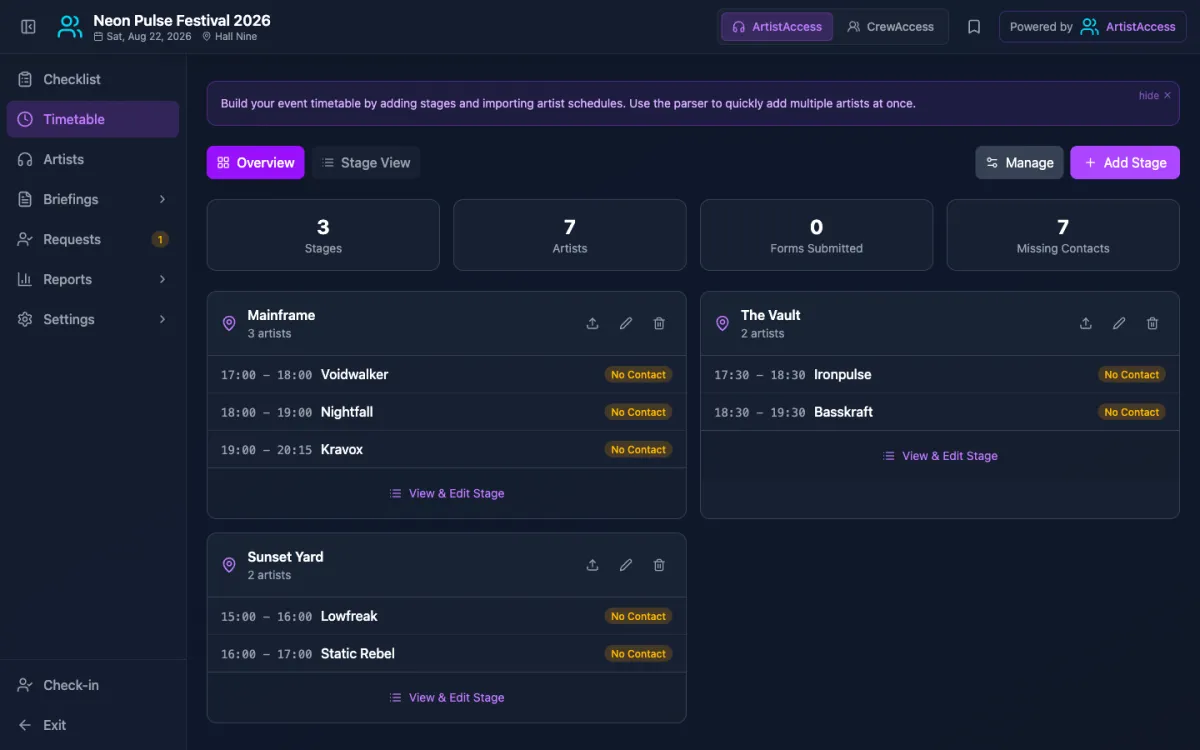Edit The Vault stage pencil icon
This screenshot has width=1200, height=750.
point(1119,323)
